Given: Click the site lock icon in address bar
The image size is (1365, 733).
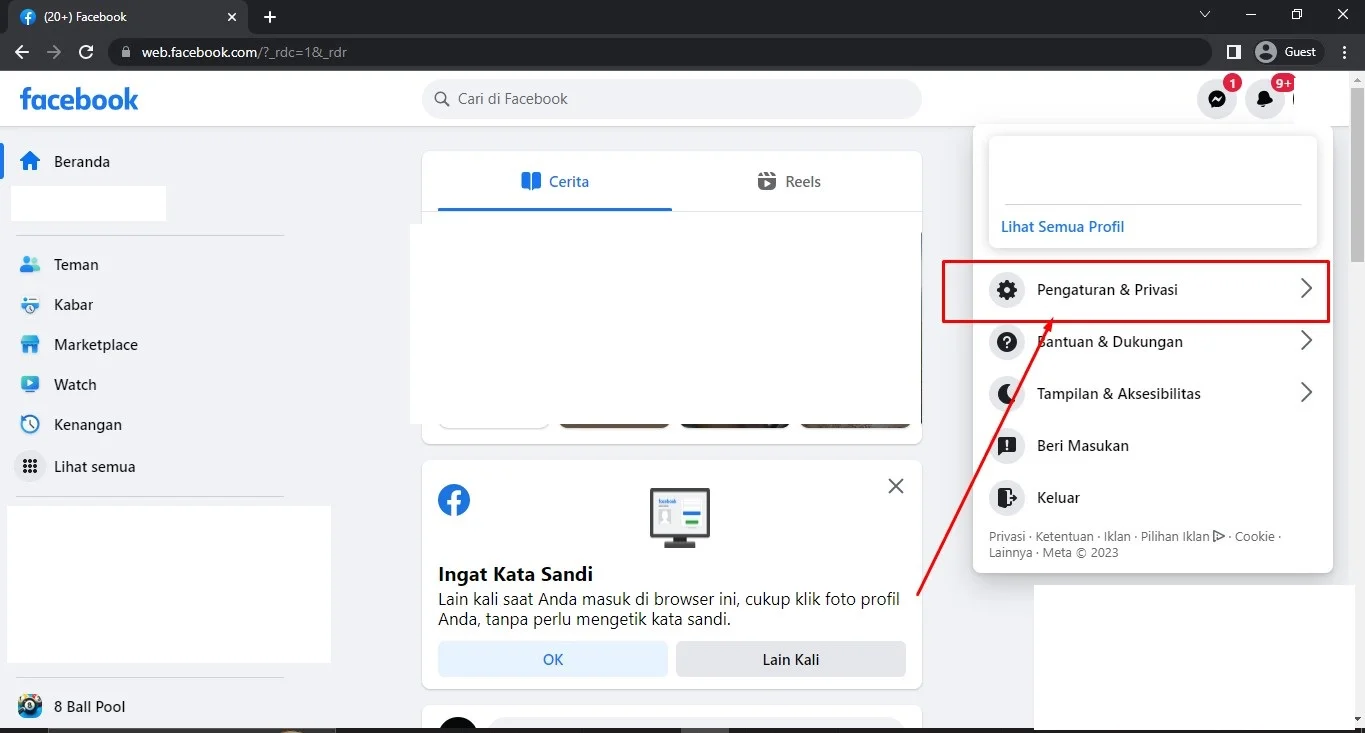Looking at the screenshot, I should tap(125, 52).
